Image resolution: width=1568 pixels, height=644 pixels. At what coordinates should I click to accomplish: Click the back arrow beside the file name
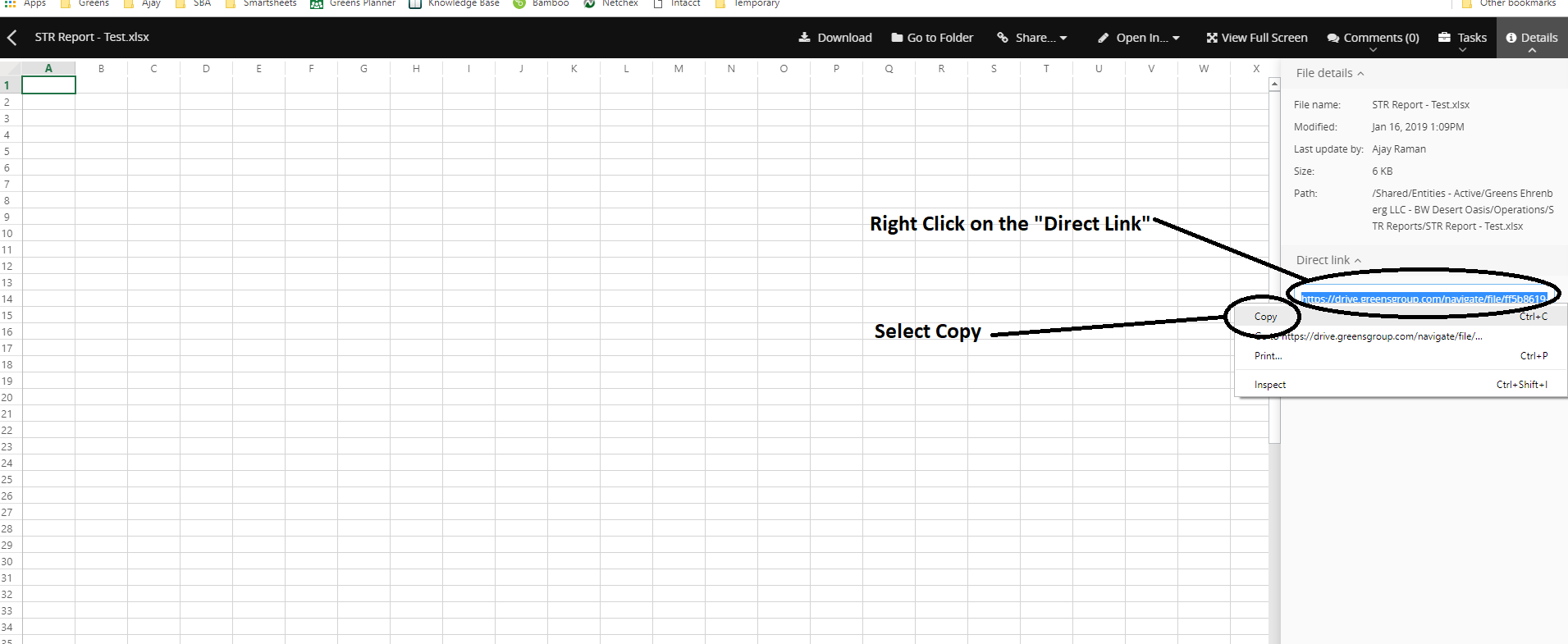(12, 38)
